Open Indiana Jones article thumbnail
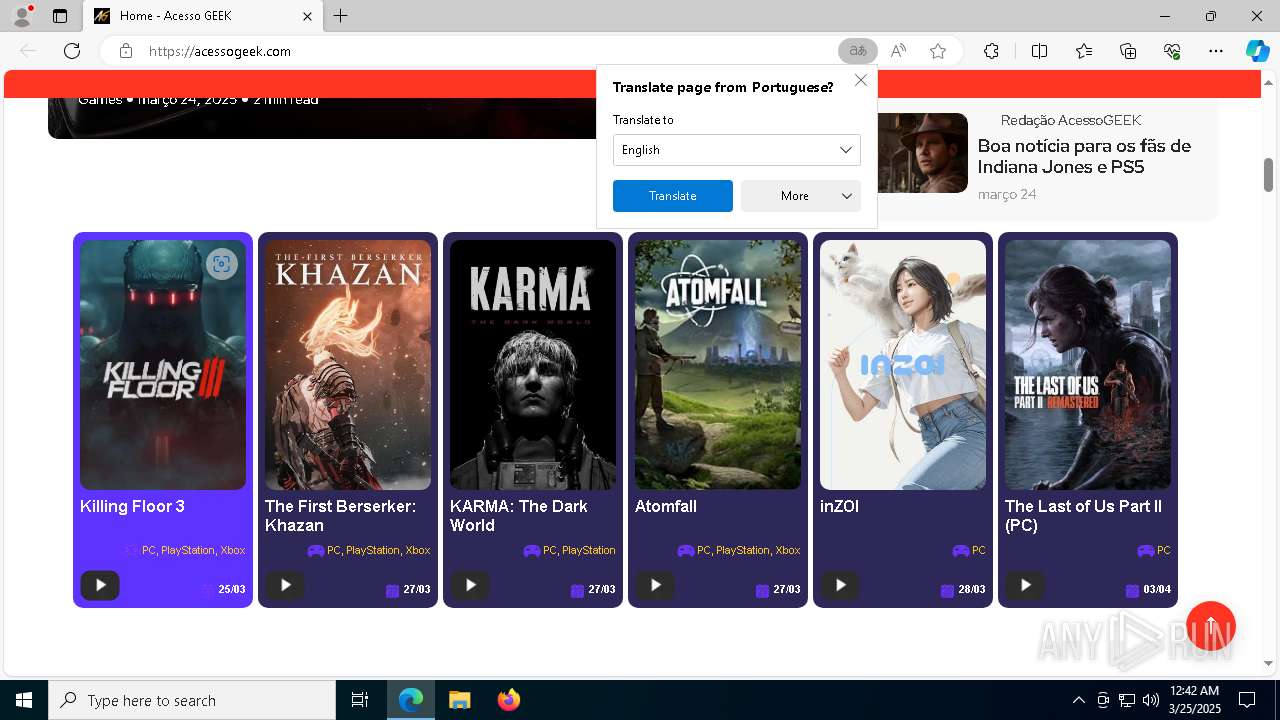1280x720 pixels. [x=923, y=153]
